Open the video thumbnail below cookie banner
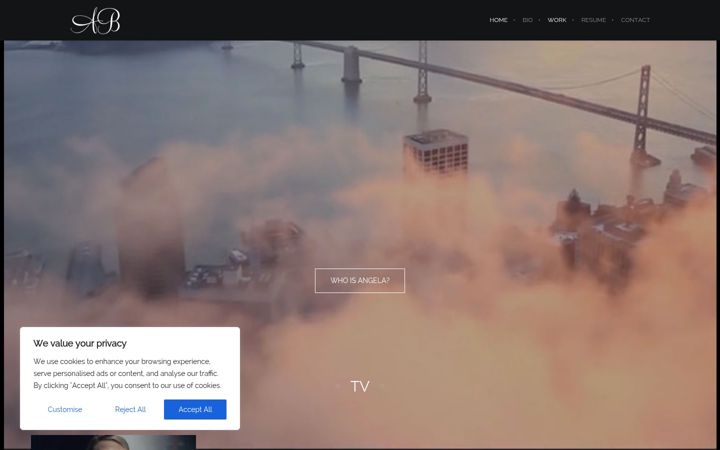 point(113,442)
